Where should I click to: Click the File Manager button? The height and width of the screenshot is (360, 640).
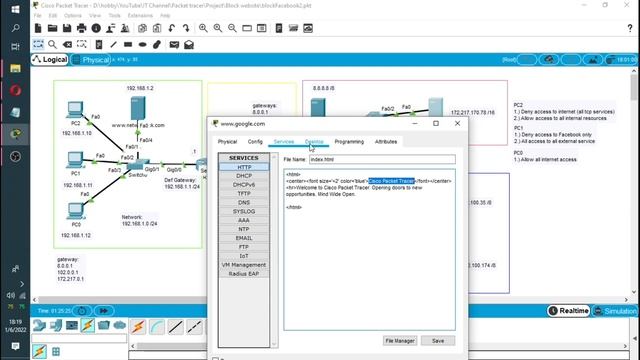pyautogui.click(x=400, y=340)
